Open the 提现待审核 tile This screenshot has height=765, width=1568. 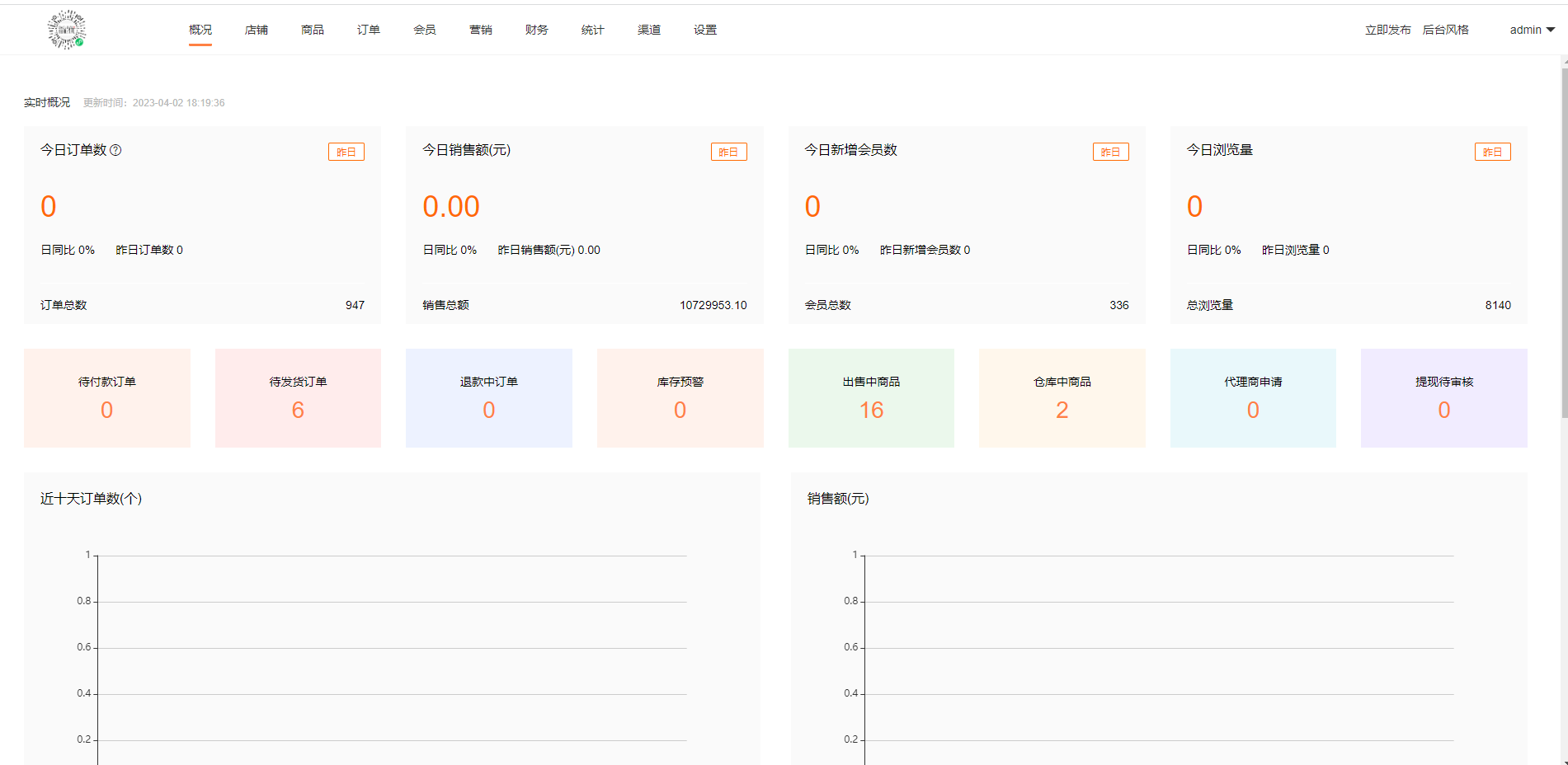[1444, 398]
